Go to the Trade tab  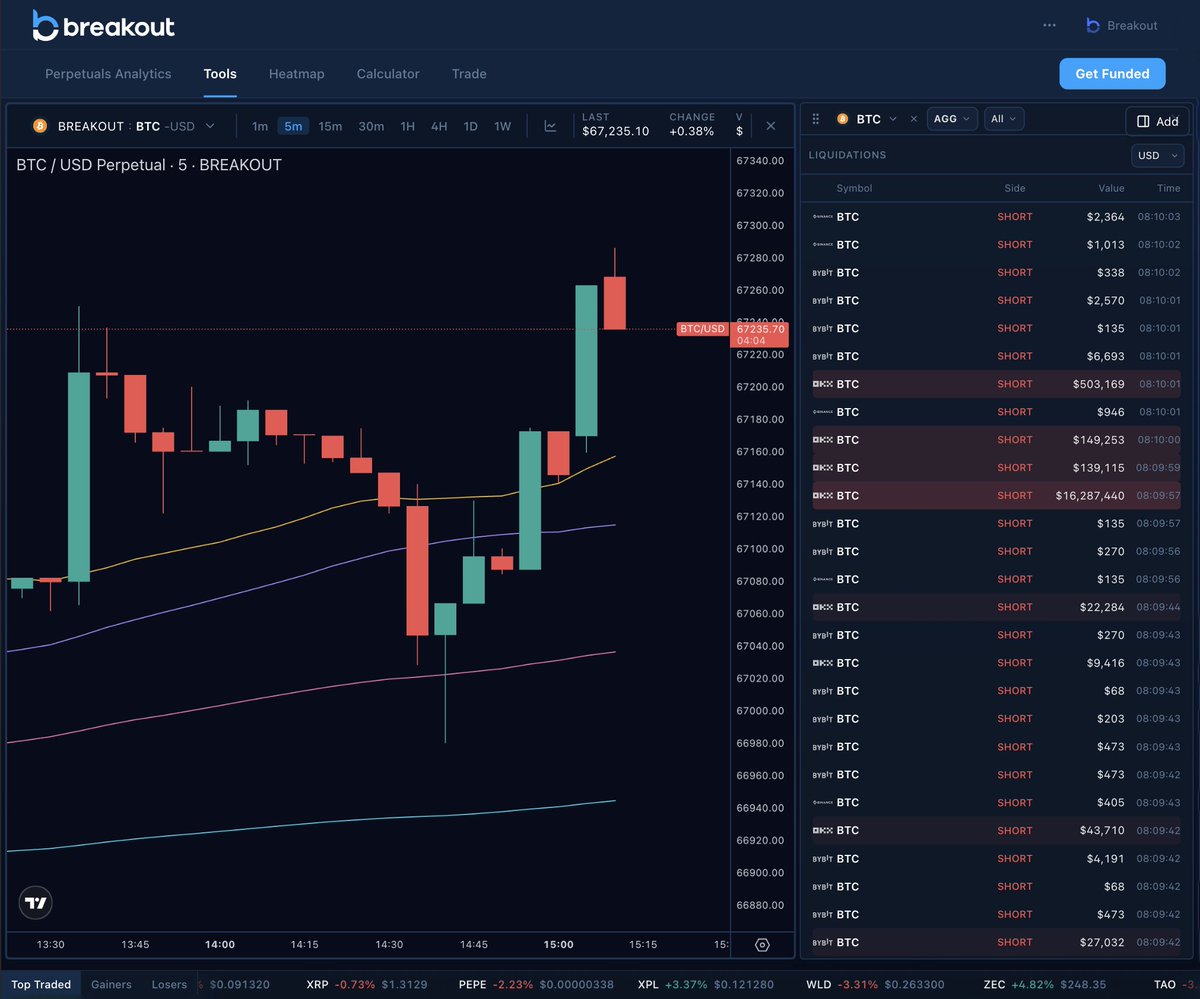click(x=469, y=74)
